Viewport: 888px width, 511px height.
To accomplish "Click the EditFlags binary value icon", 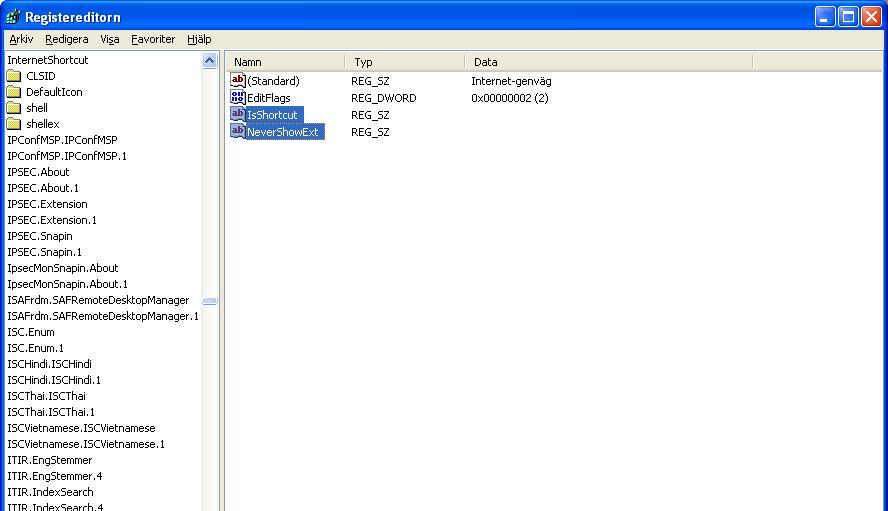I will tap(237, 97).
